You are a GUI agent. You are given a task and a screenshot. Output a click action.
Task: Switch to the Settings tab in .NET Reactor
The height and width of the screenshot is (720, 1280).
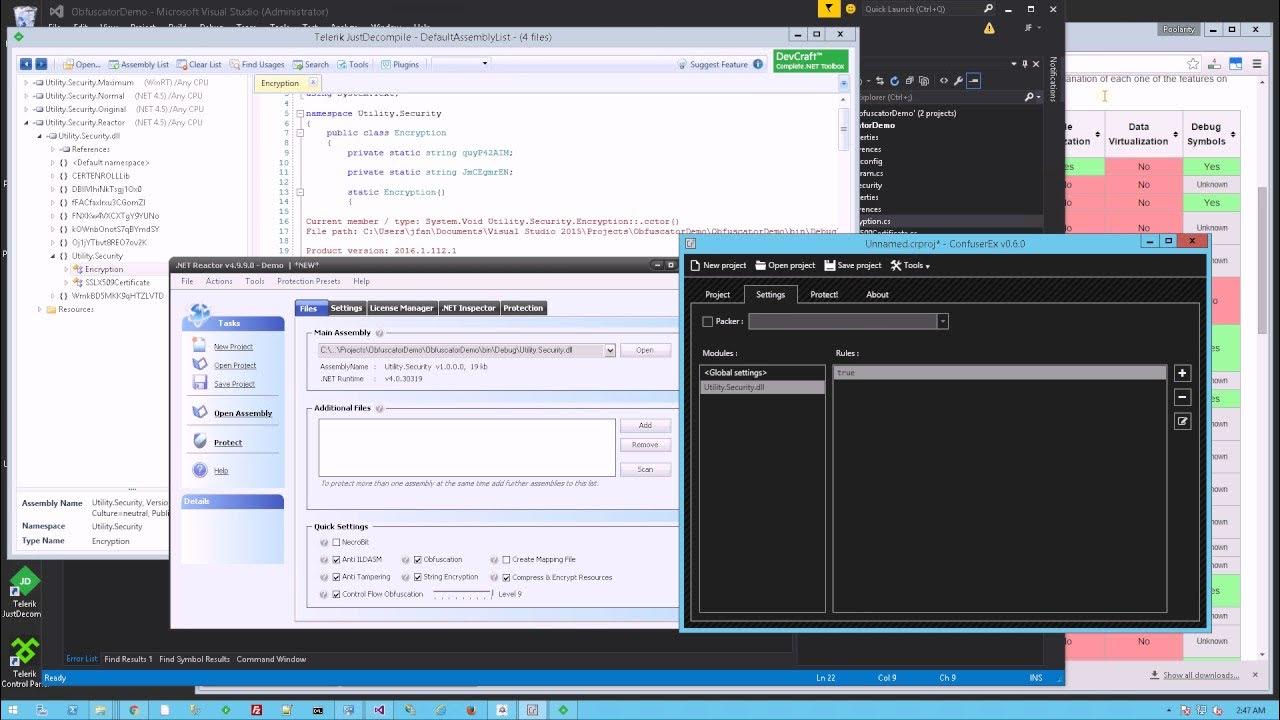tap(346, 308)
